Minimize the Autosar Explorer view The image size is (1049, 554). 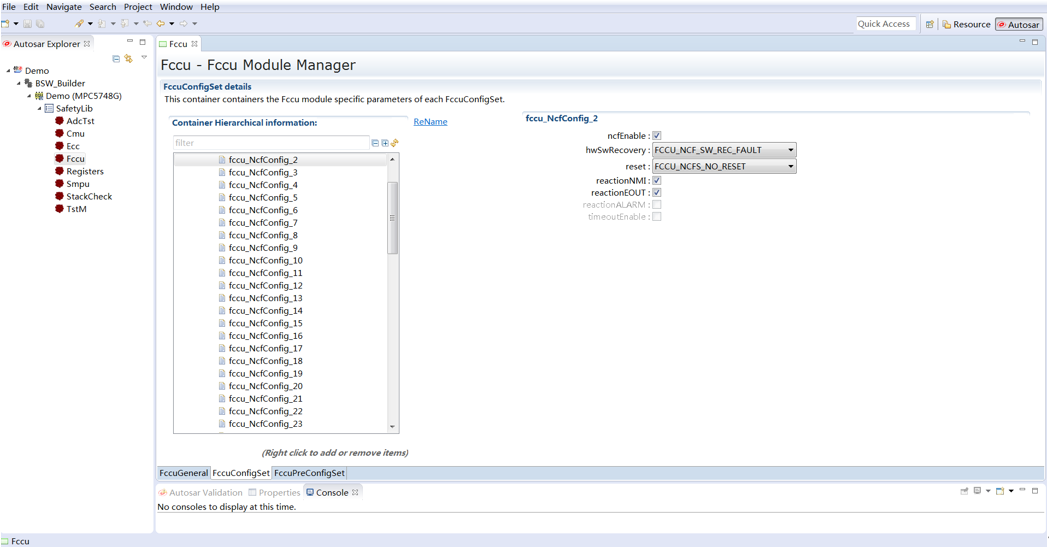130,41
